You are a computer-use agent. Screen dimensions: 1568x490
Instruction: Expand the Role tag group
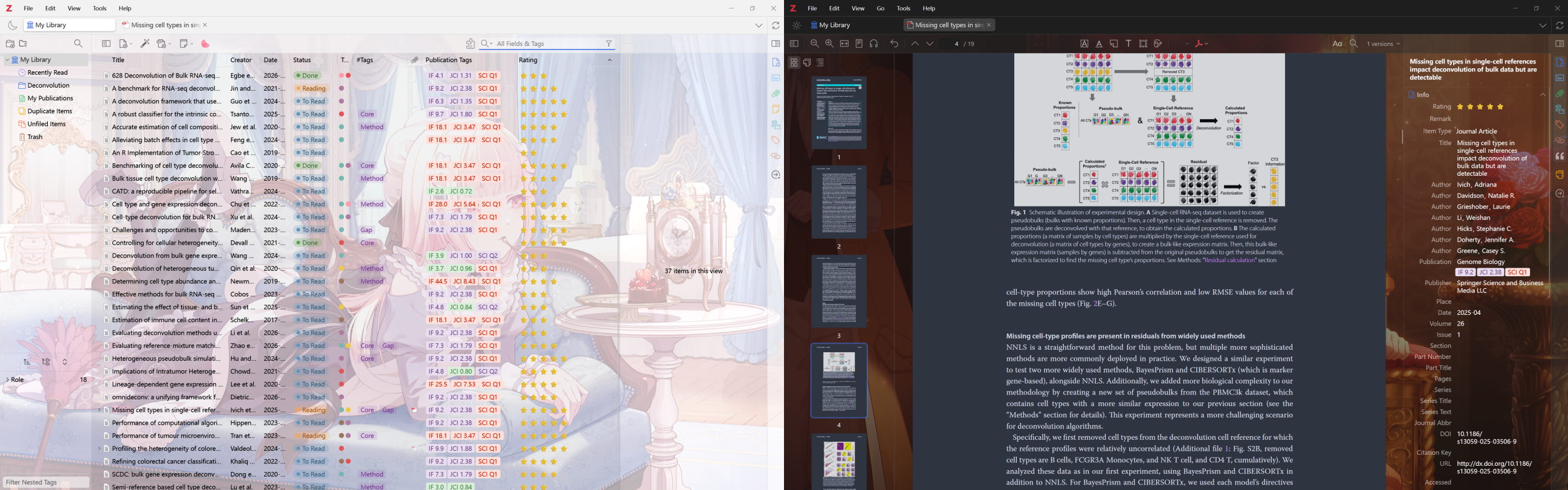click(x=7, y=380)
